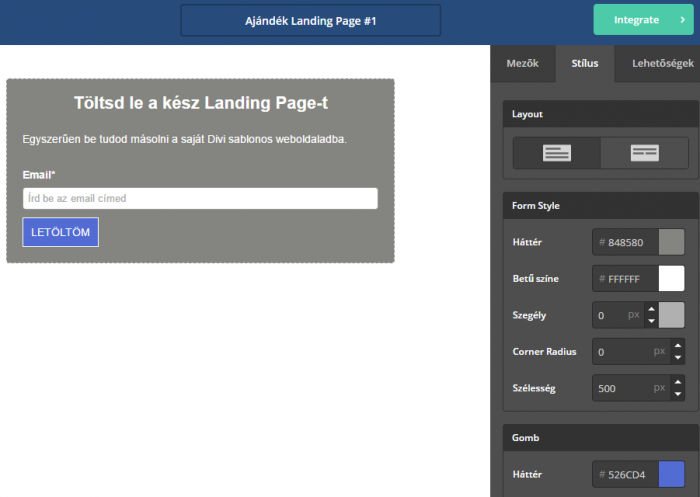Open the Stílus tab
The image size is (700, 497).
coord(584,64)
